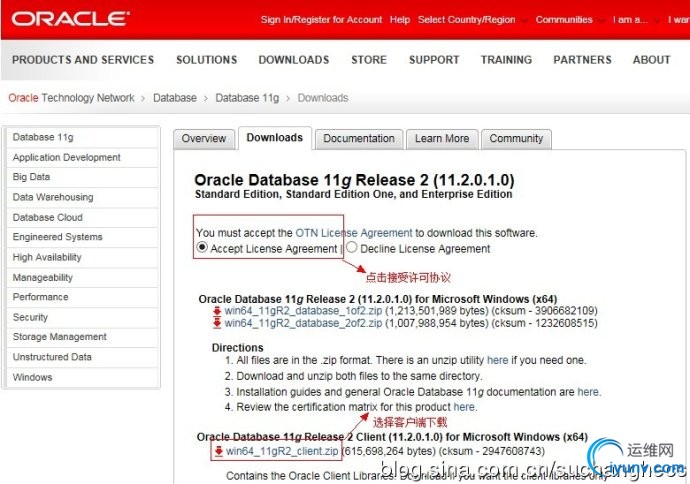Open the 'I am a...' dropdown
The height and width of the screenshot is (484, 690).
point(635,20)
